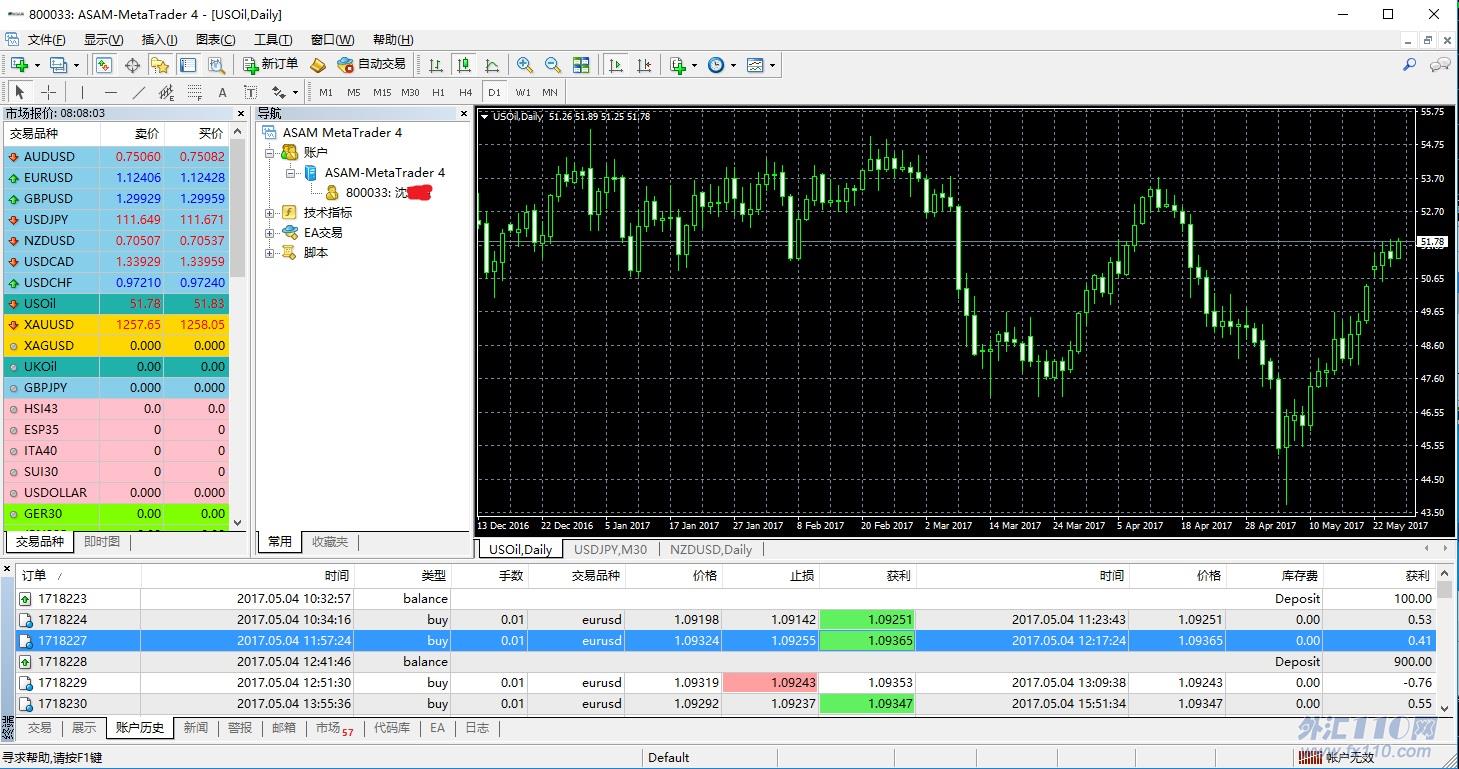Click account history vertical scrollbar
The width and height of the screenshot is (1459, 769).
(1444, 639)
